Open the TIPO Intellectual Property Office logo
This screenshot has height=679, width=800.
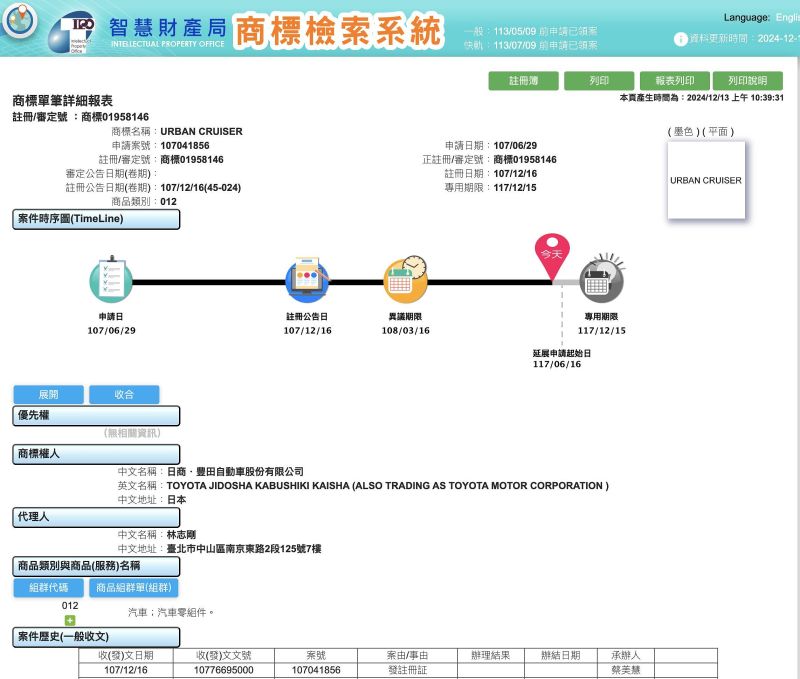pyautogui.click(x=72, y=34)
